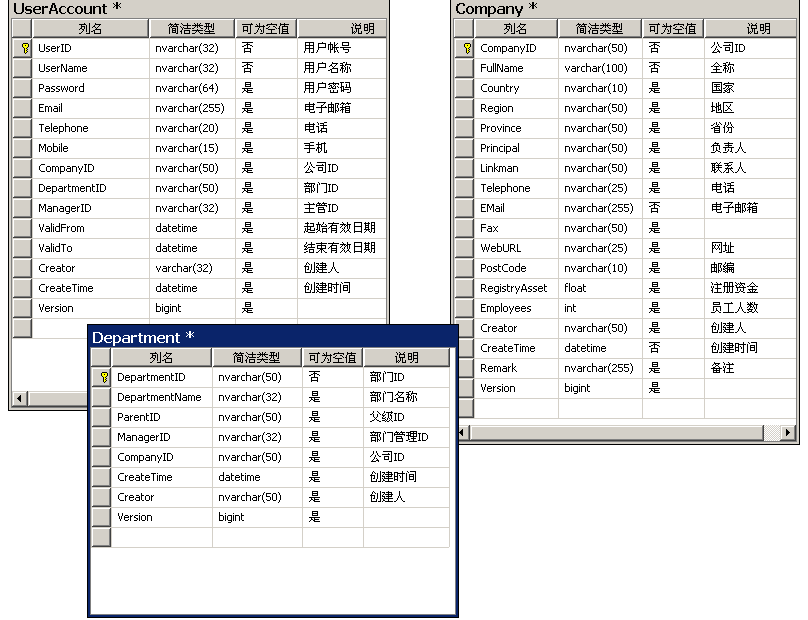Click the right arrow of Company's horizontal scrollbar
Viewport: 808px width, 620px height.
[x=790, y=430]
